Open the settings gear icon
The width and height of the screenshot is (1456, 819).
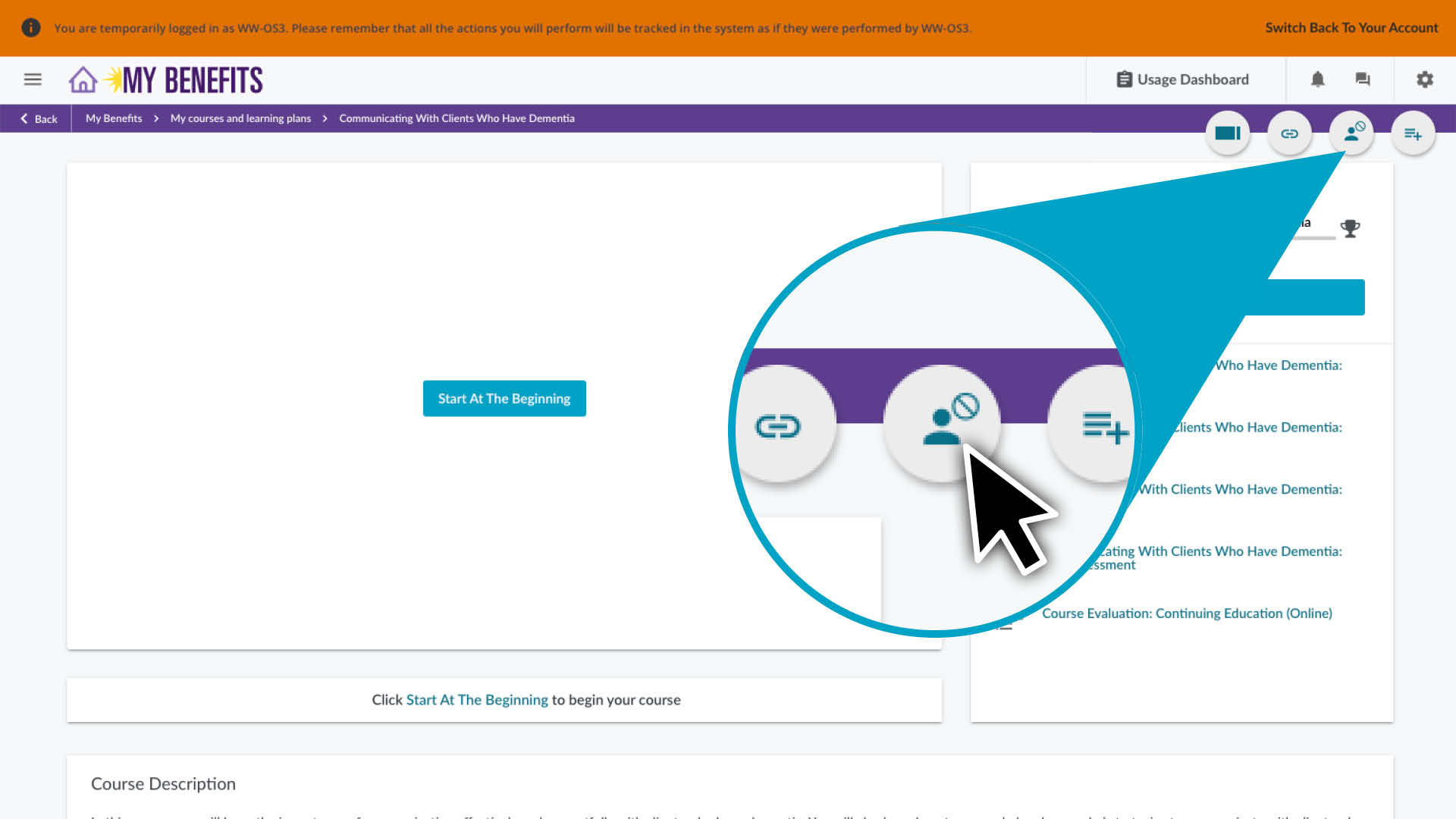(1425, 79)
